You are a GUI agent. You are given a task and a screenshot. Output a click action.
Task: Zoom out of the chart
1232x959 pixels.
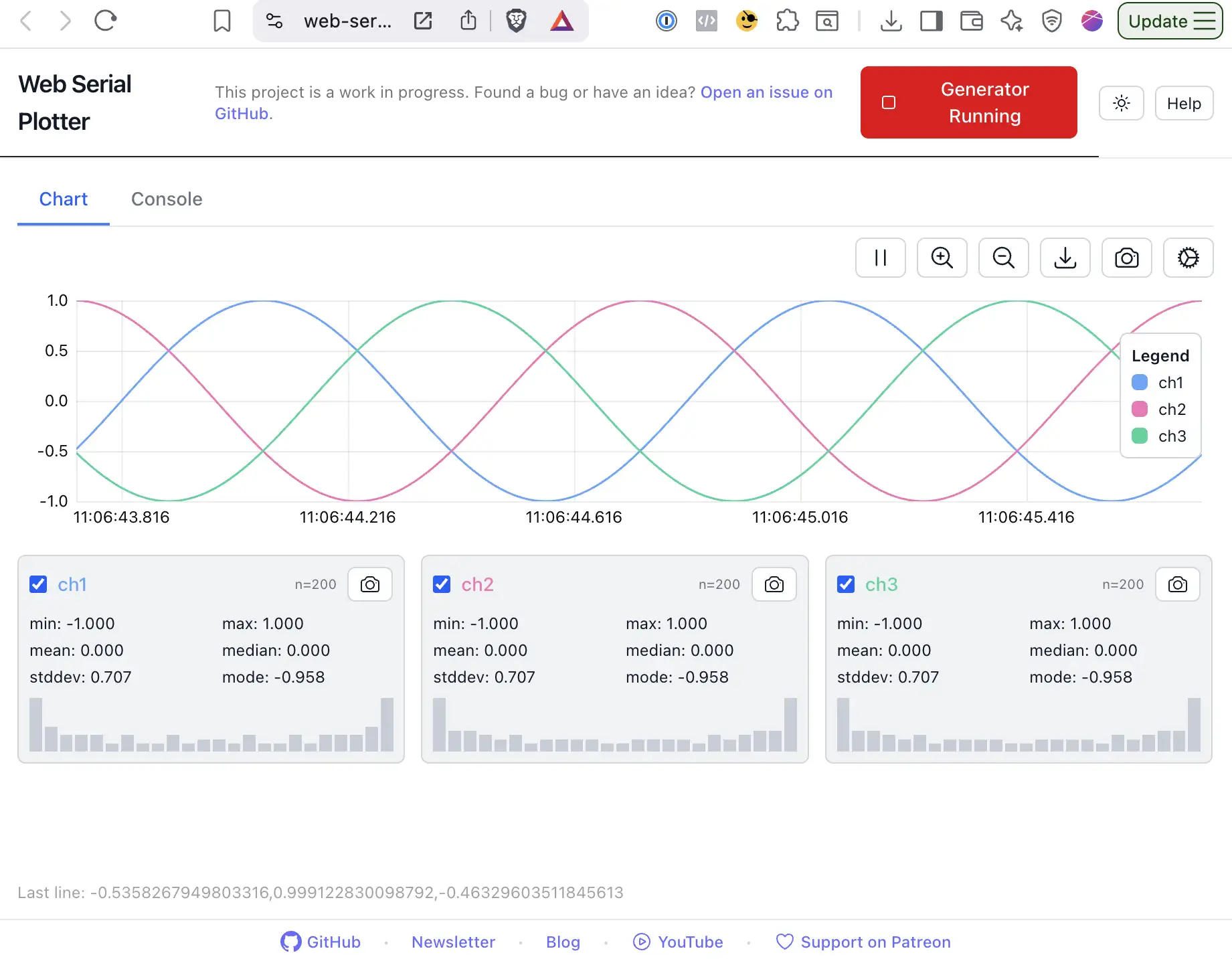tap(1003, 258)
